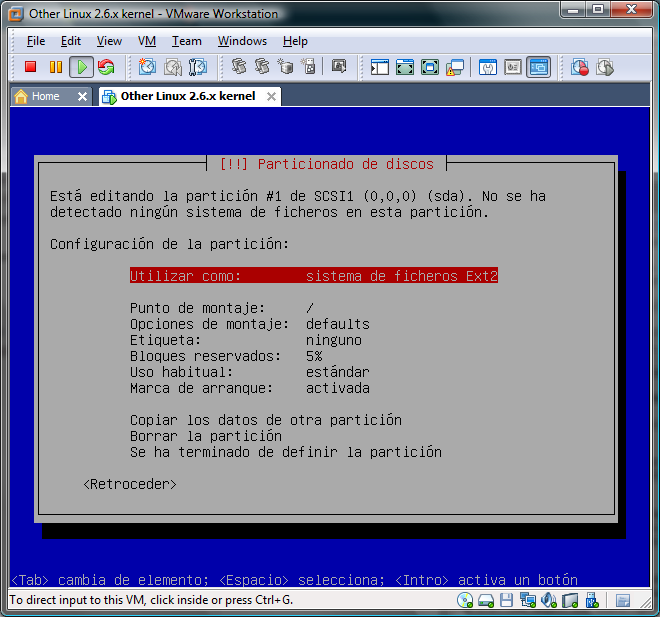Image resolution: width=660 pixels, height=617 pixels.
Task: Power on the VM with green play icon
Action: coord(81,67)
